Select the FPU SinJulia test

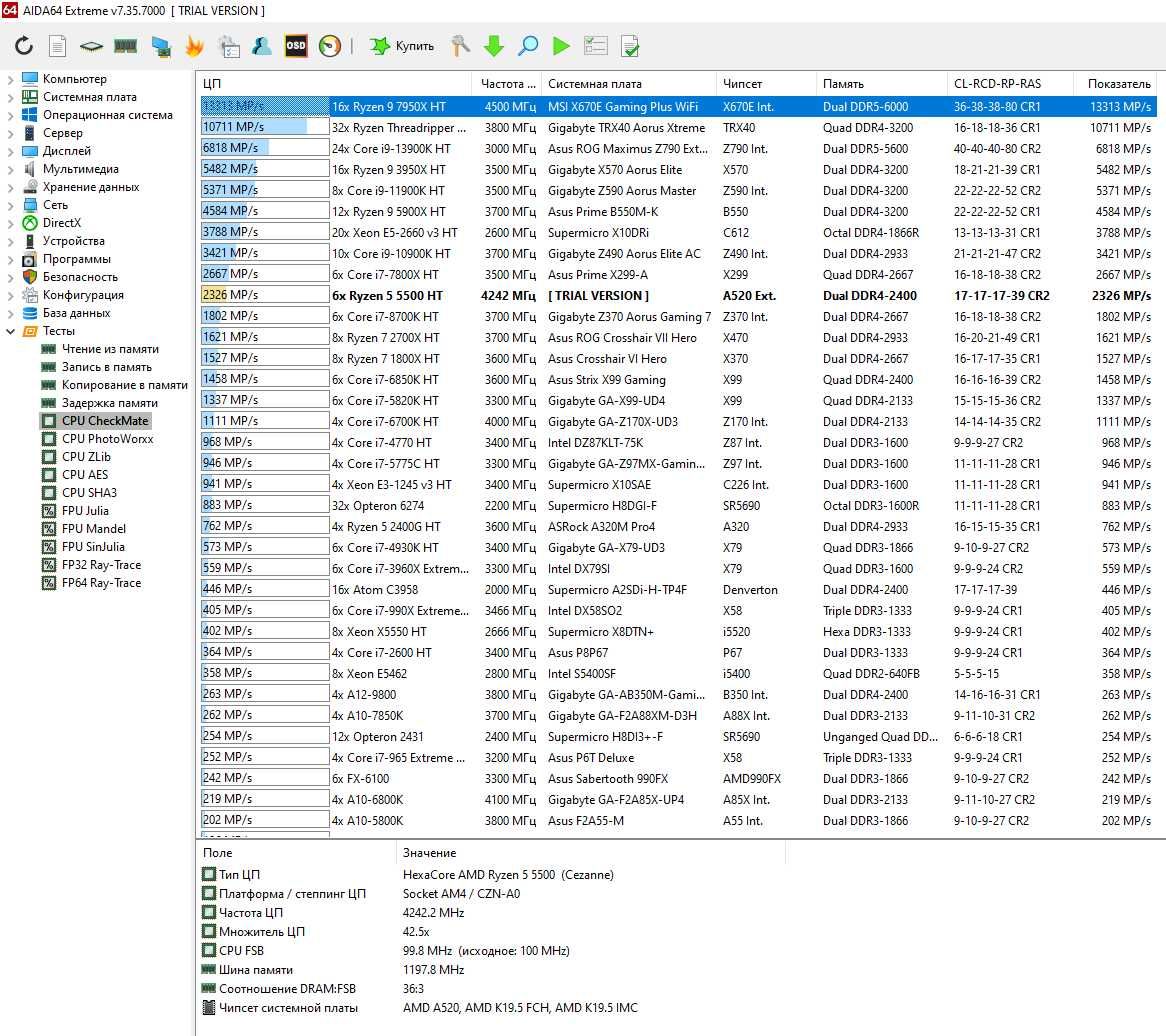pyautogui.click(x=93, y=547)
